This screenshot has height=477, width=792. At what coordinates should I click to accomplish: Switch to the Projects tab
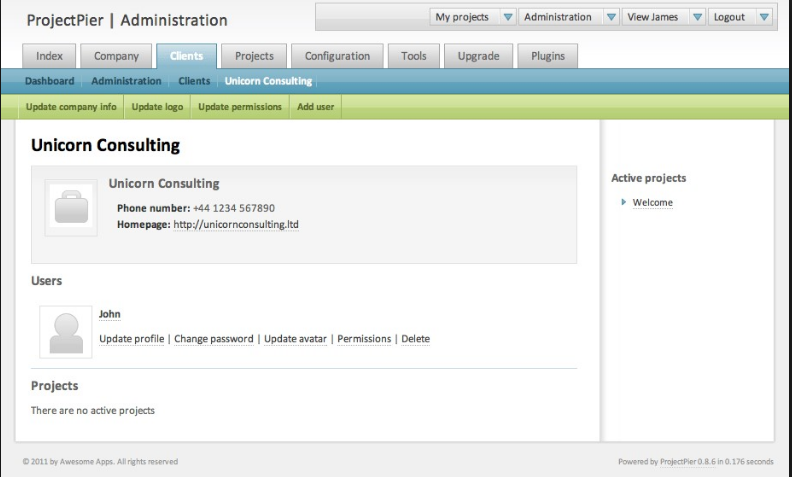(254, 56)
